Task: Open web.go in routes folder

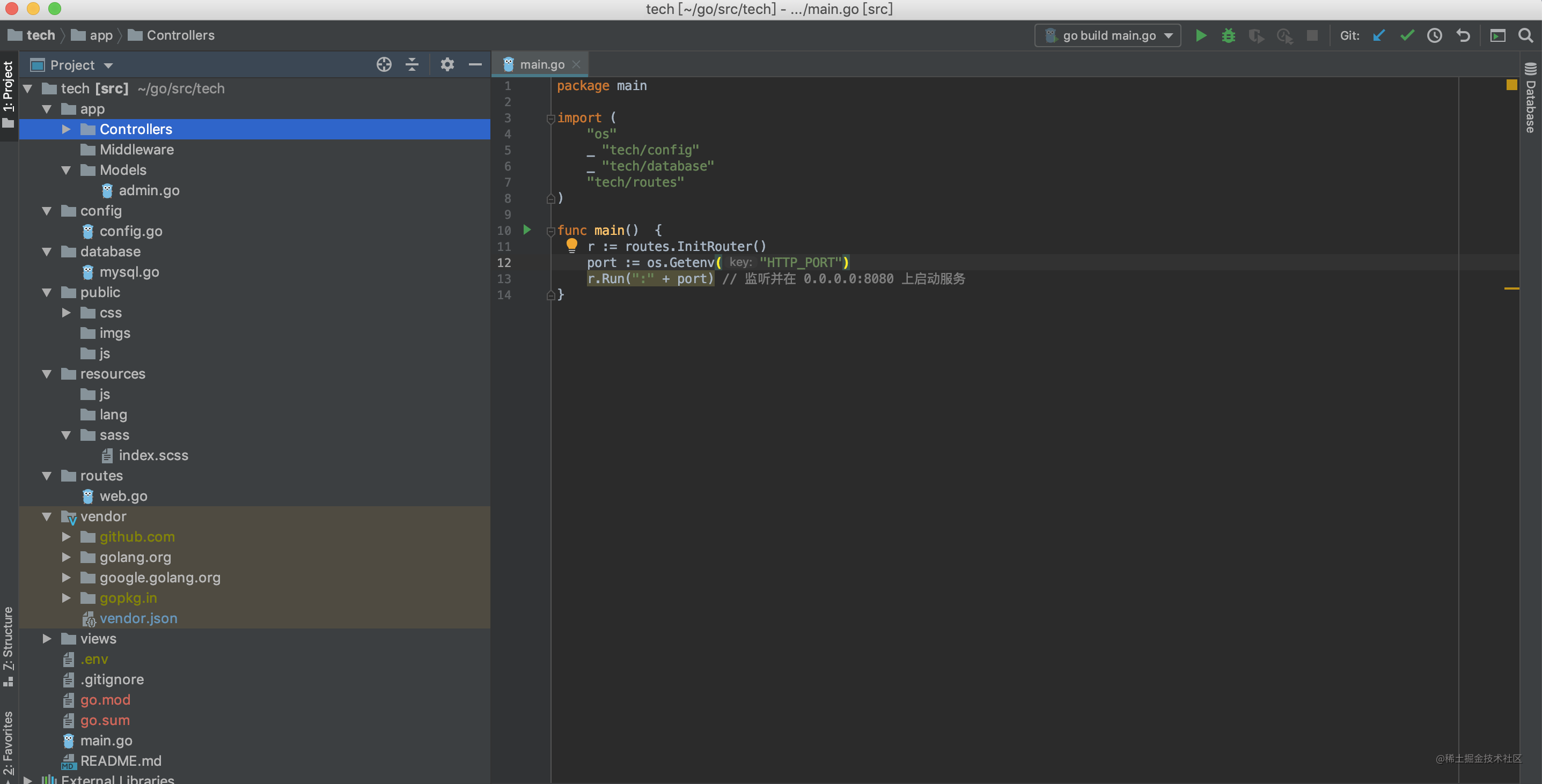Action: (x=123, y=496)
